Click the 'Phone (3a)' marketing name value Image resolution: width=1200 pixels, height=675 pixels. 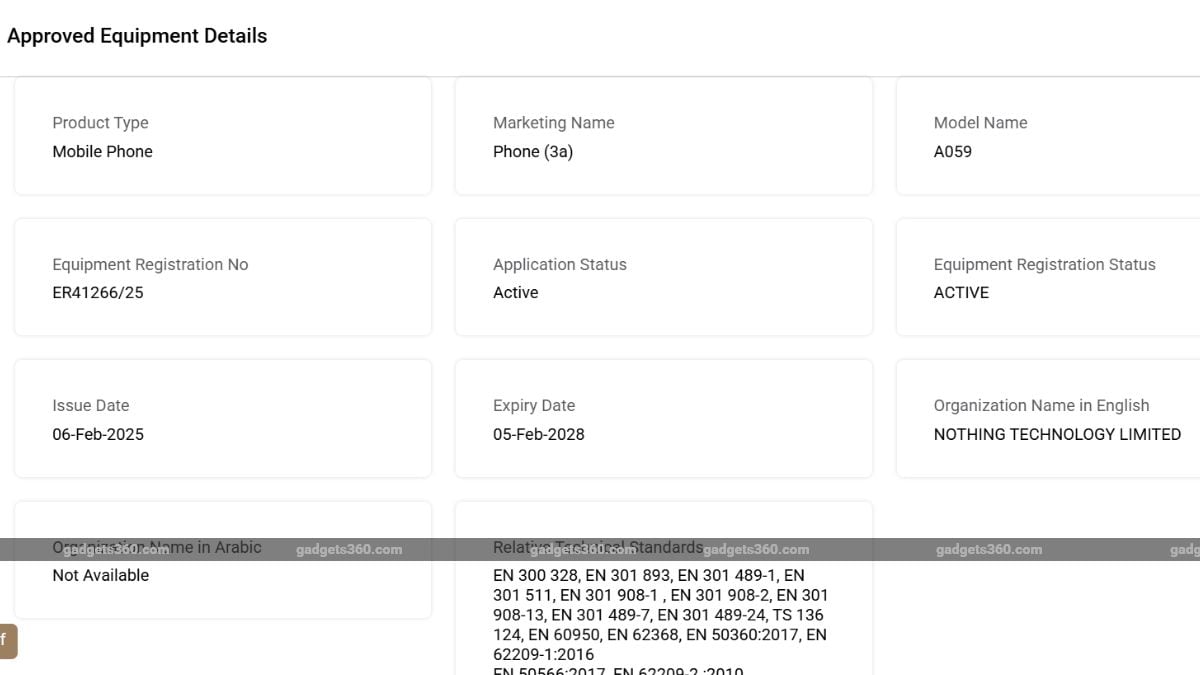[532, 152]
